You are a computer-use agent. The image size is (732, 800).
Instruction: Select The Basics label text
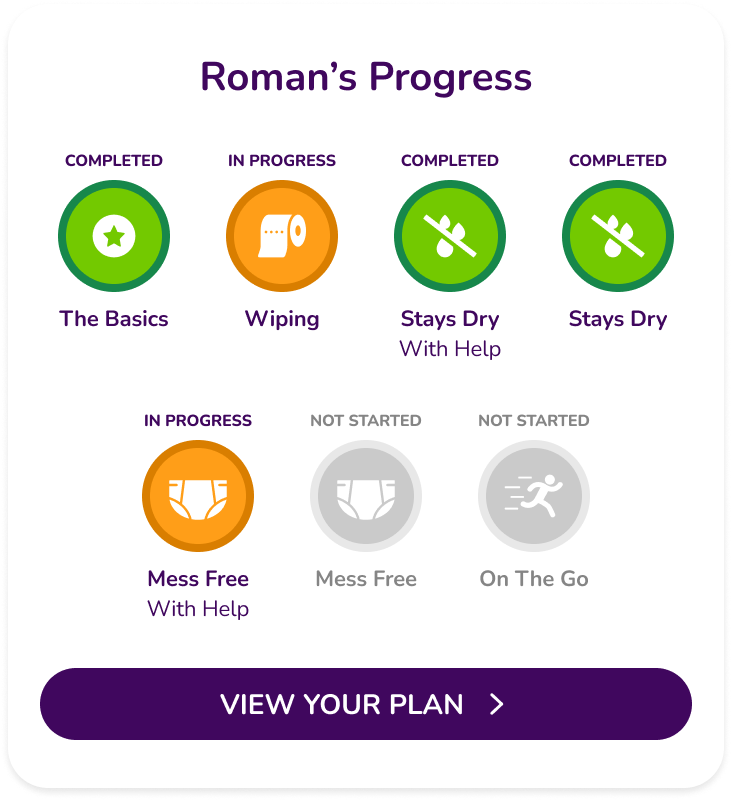114,319
